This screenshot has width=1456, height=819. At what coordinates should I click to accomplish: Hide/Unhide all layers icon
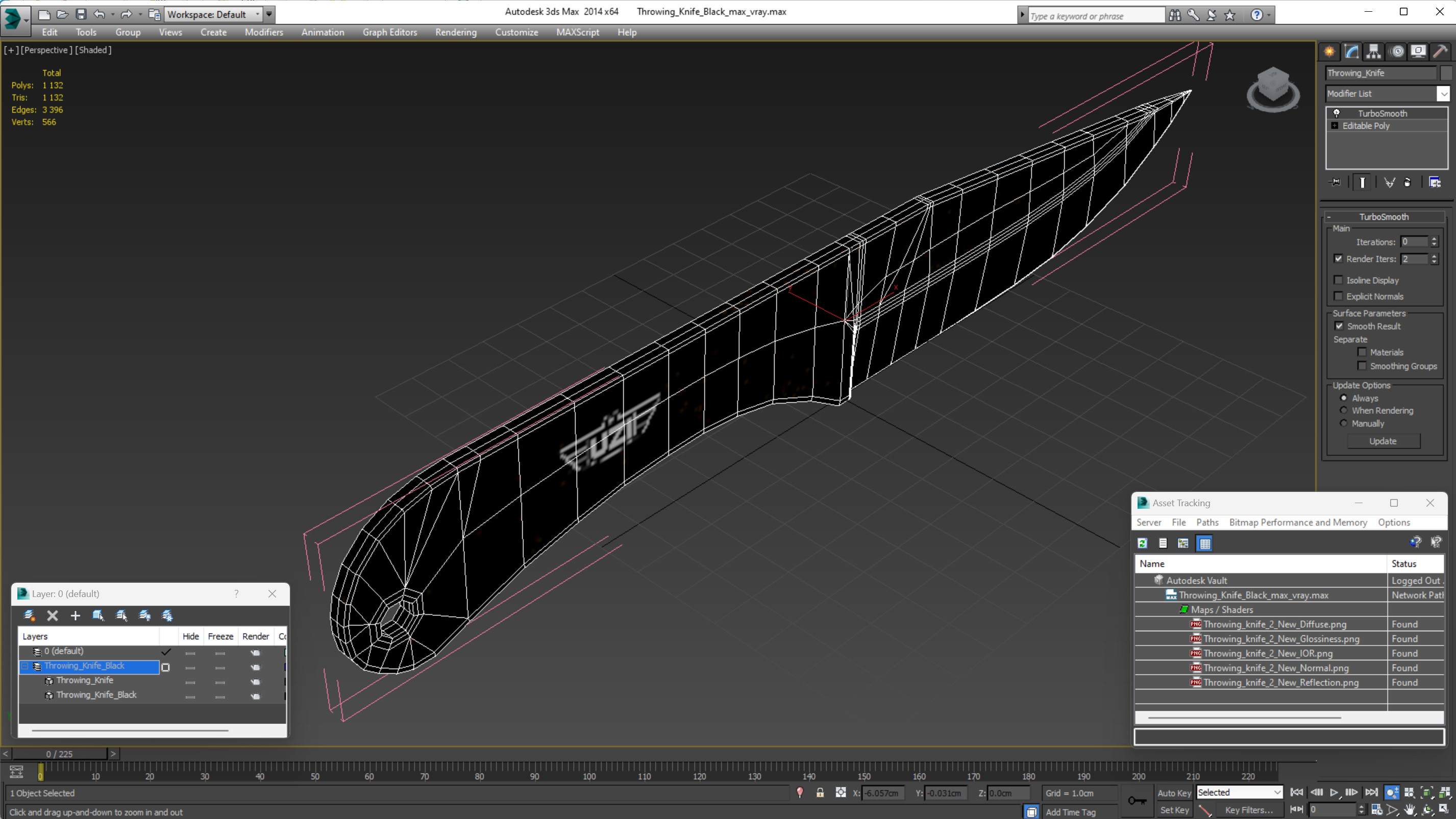145,615
